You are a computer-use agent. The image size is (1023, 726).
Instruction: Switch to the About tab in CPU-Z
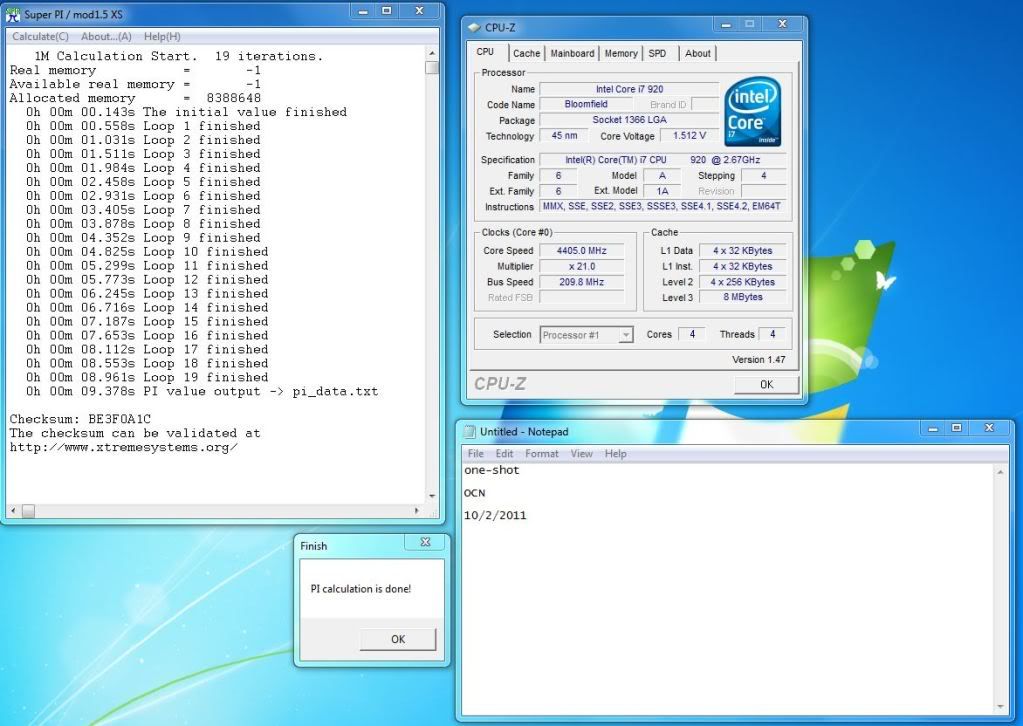click(697, 53)
